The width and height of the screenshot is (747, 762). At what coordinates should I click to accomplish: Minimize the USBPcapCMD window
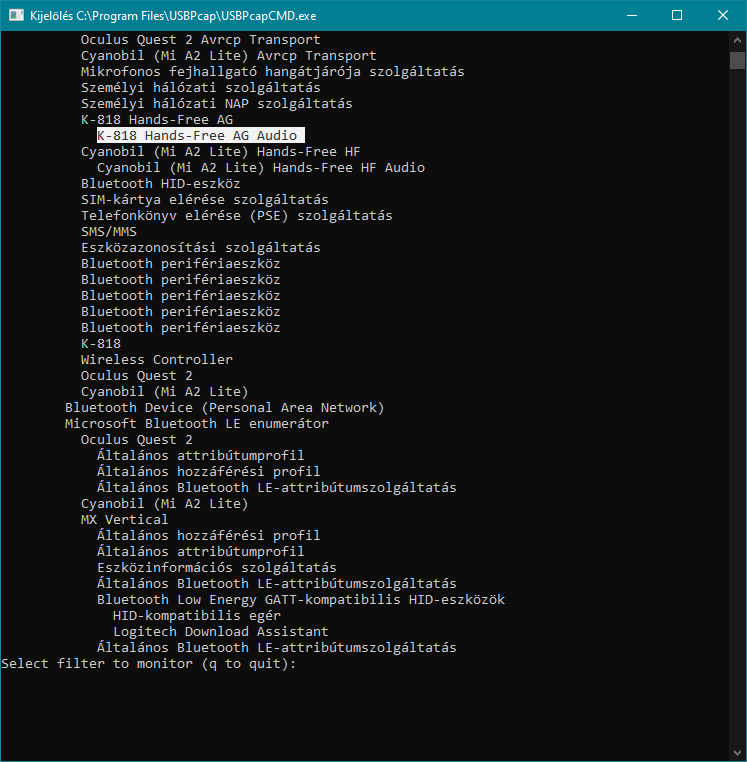tap(632, 16)
